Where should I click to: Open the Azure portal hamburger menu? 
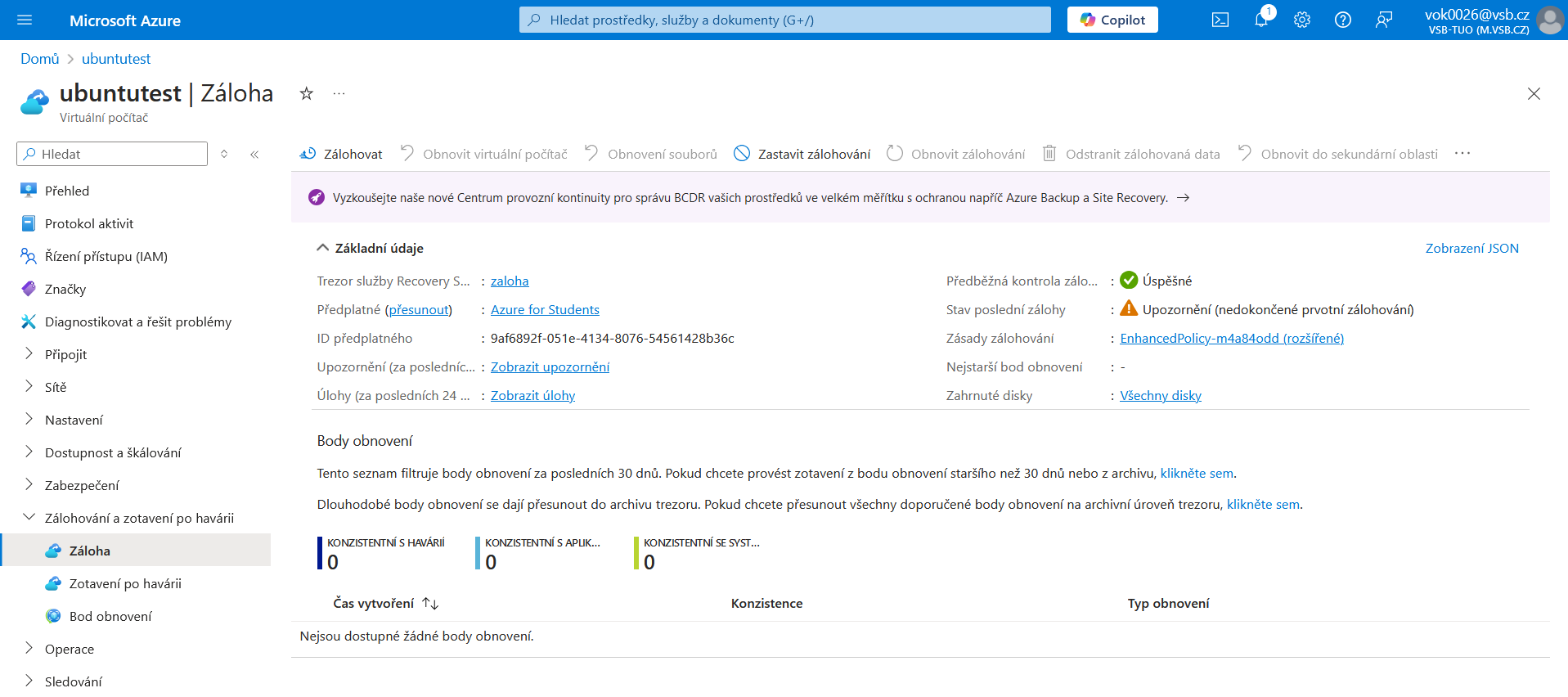(25, 20)
